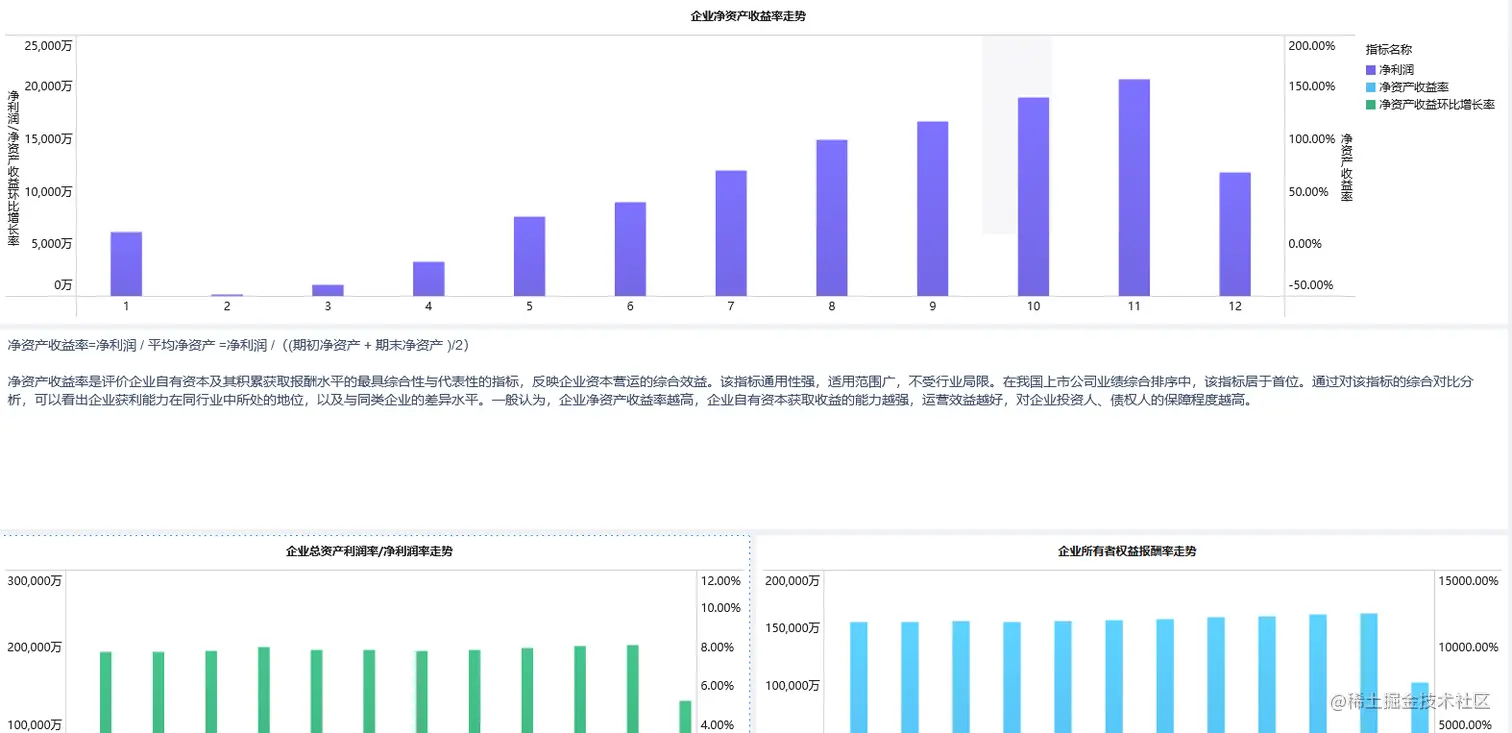Click the 25,000万 y-axis value
1512x733 pixels.
(x=48, y=46)
